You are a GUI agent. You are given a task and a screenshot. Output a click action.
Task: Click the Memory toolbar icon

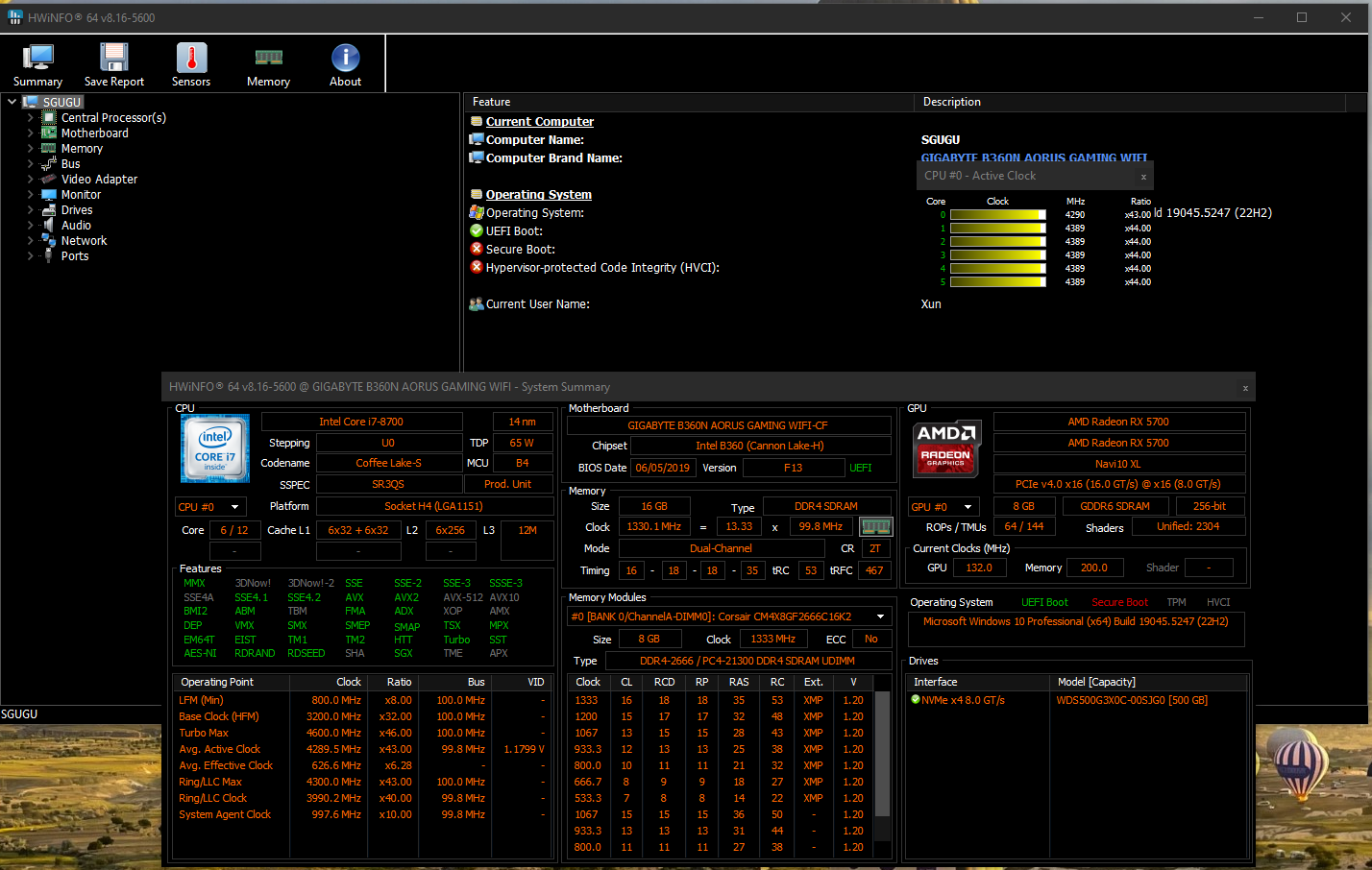point(268,60)
